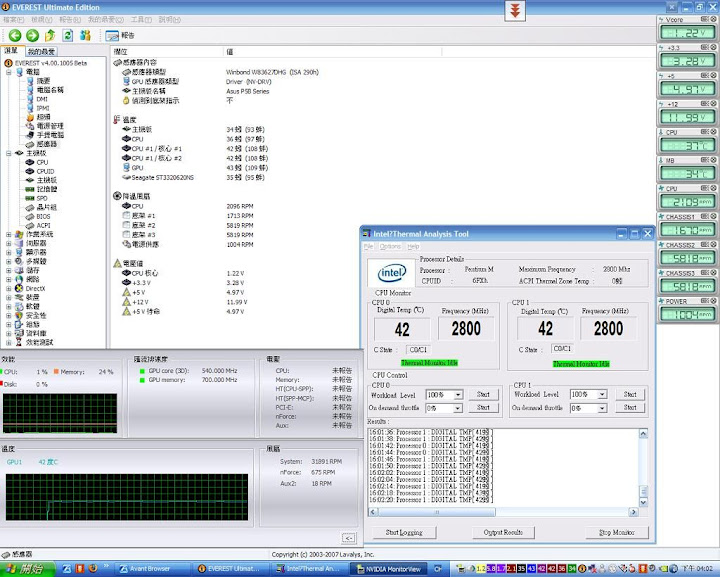Switch to the 我的最愛 favorites tab
This screenshot has height=577, width=720.
click(x=41, y=50)
